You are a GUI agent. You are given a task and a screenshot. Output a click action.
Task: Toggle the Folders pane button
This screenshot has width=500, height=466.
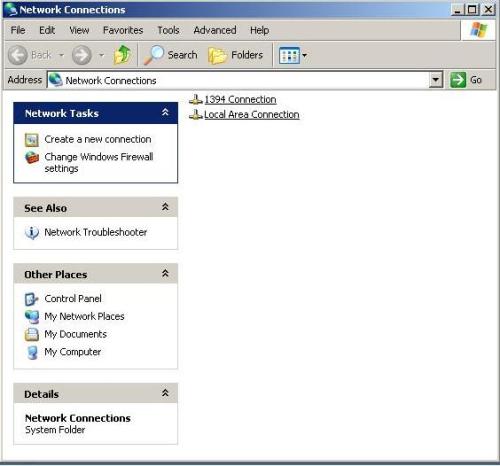[x=235, y=55]
